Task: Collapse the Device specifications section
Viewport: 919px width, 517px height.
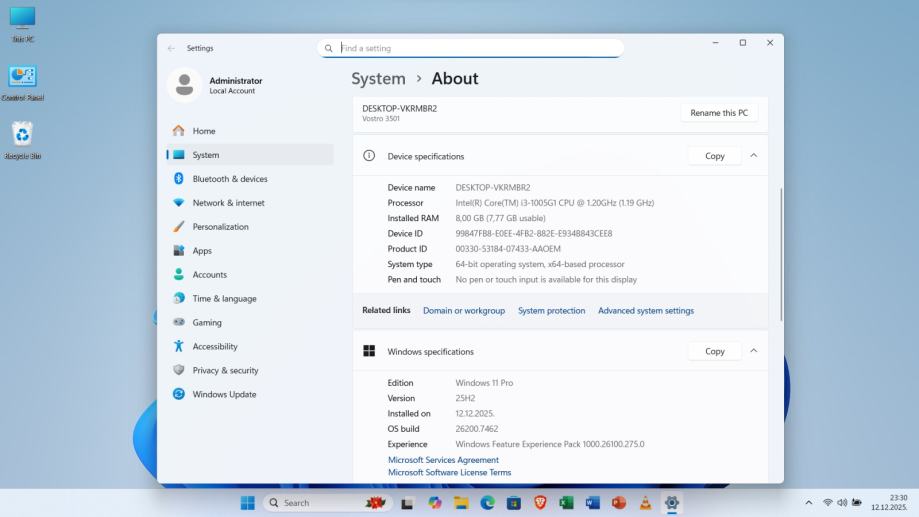Action: point(753,156)
